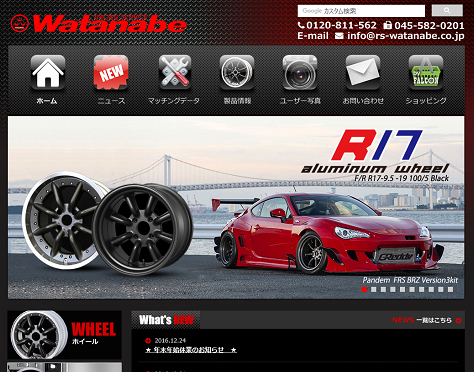Click the ニュース menu label
Image resolution: width=474 pixels, height=372 pixels.
111,101
